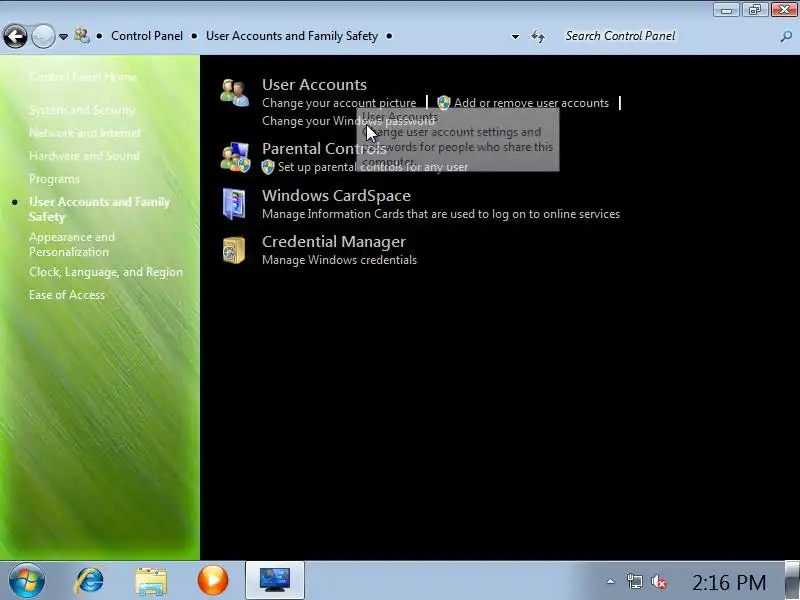This screenshot has width=800, height=600.
Task: Open the Credential Manager safe icon
Action: pos(234,250)
